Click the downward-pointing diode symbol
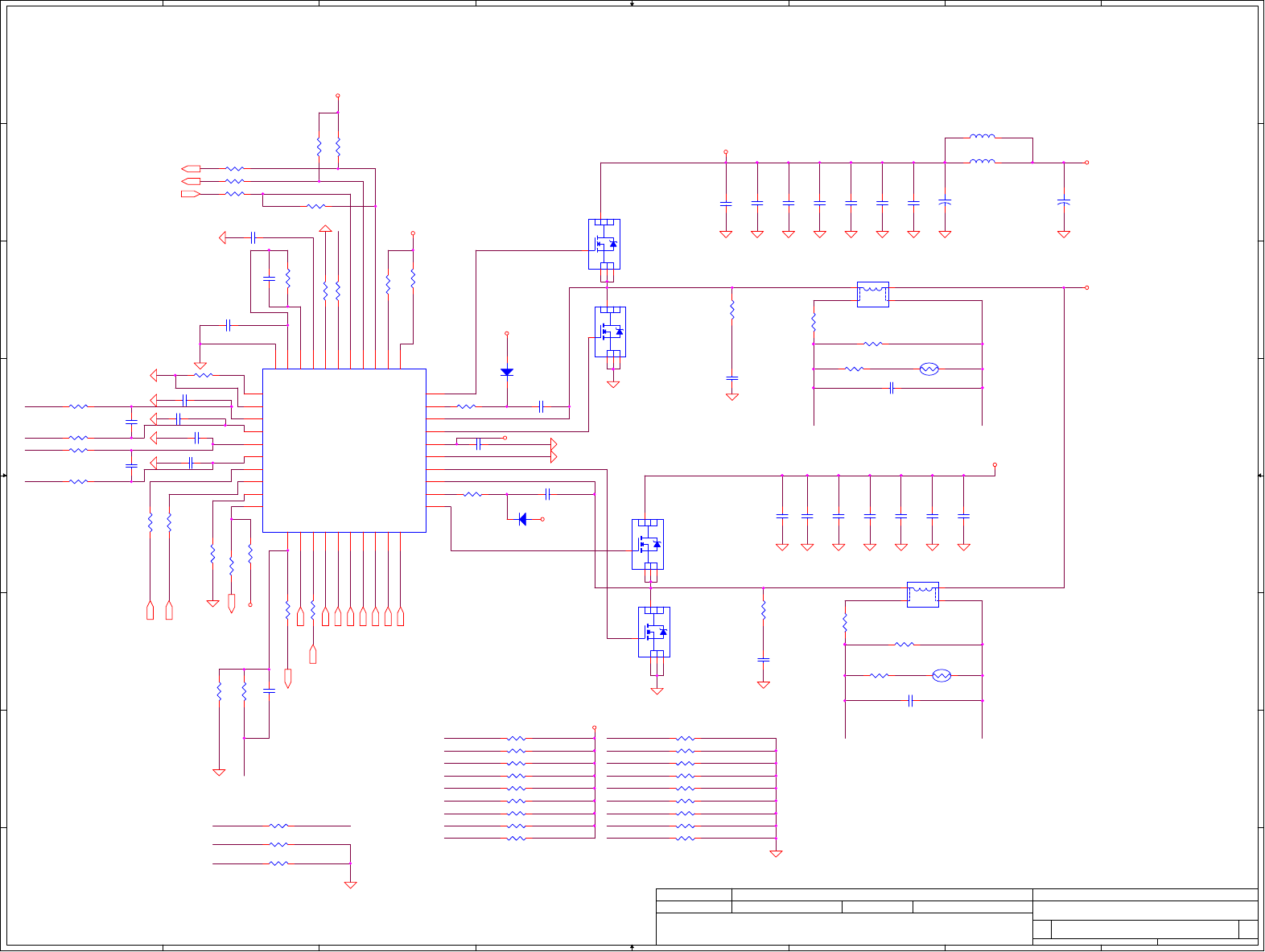 (507, 372)
